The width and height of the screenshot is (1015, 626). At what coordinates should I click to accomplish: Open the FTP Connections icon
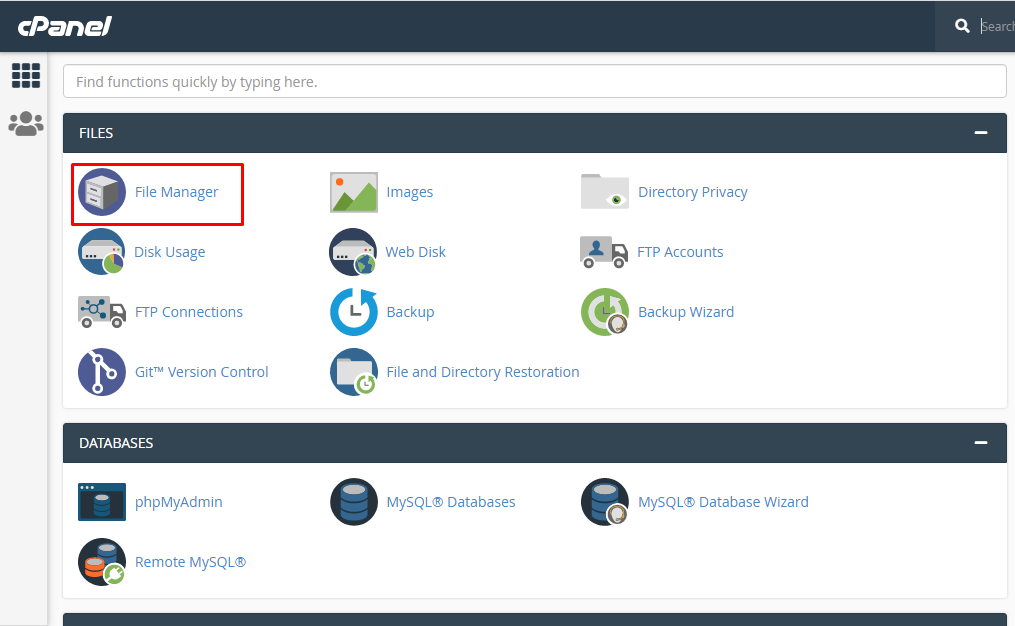pos(102,312)
